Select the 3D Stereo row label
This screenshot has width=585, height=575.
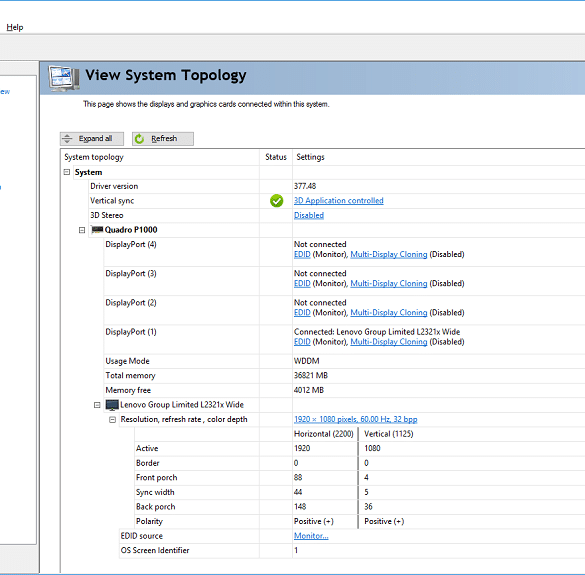pos(106,215)
